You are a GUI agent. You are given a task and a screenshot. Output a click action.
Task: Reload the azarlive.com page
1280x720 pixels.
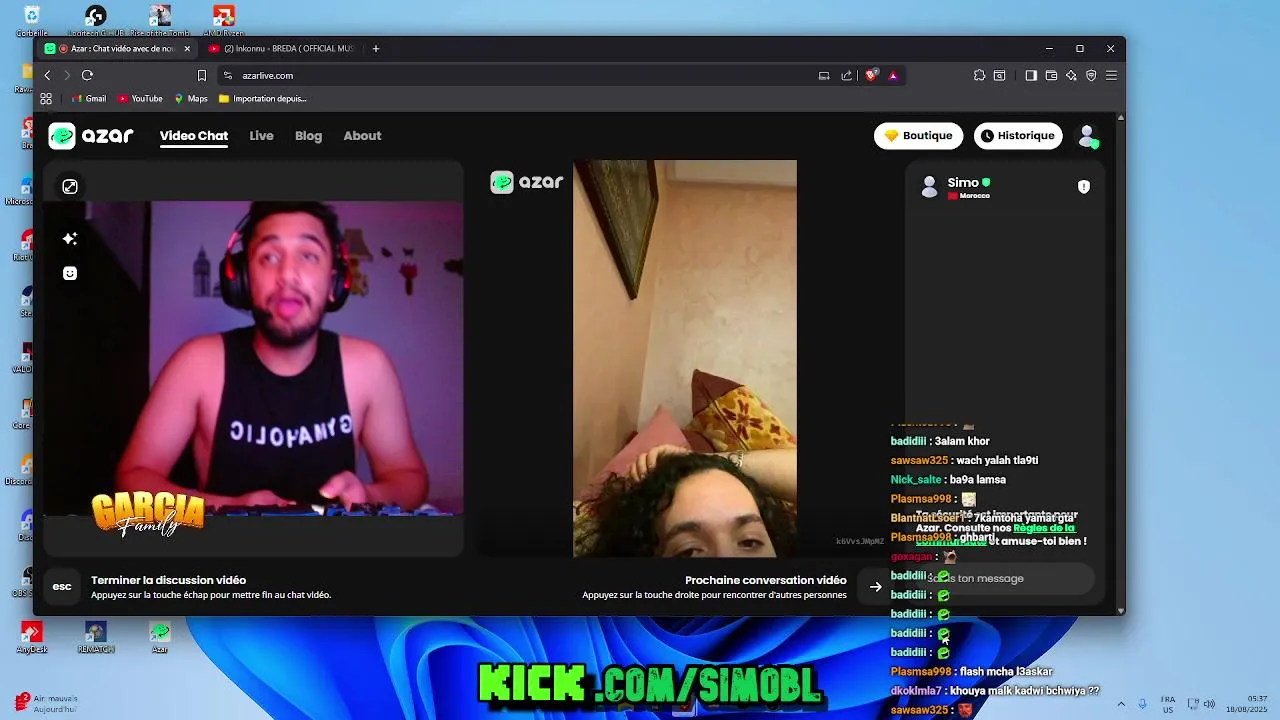87,75
